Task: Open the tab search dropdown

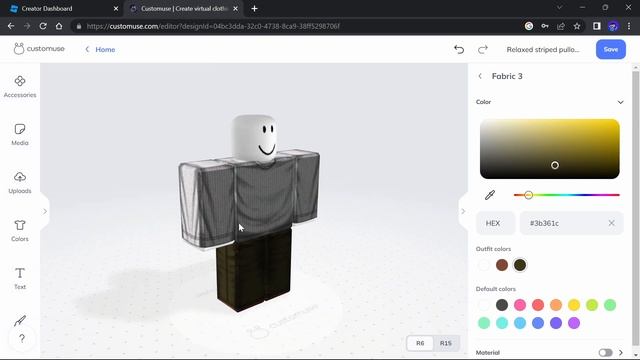Action: click(560, 8)
